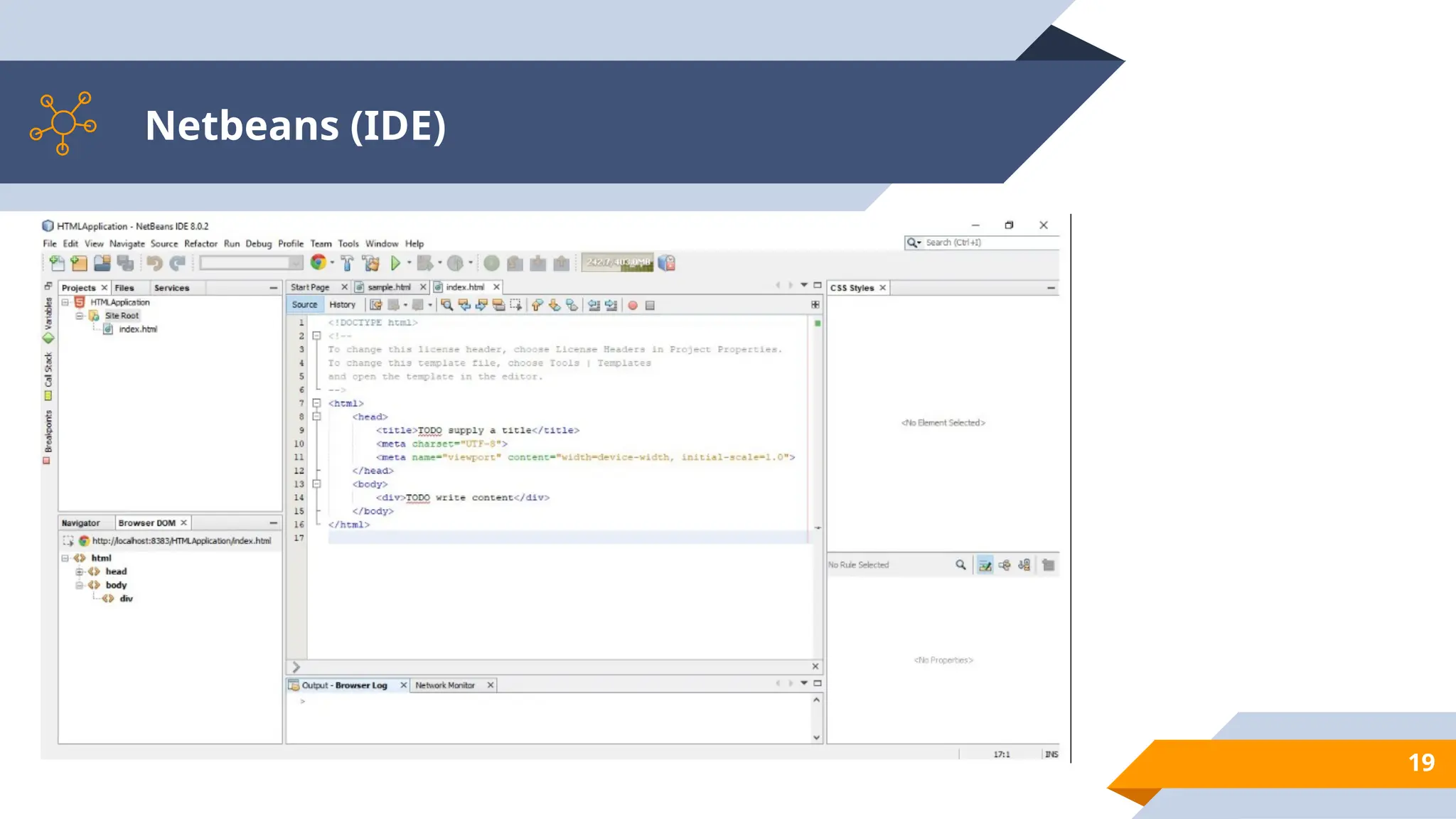This screenshot has width=1456, height=819.
Task: Click the Last Edit icon in editor toolbar
Action: 375,305
